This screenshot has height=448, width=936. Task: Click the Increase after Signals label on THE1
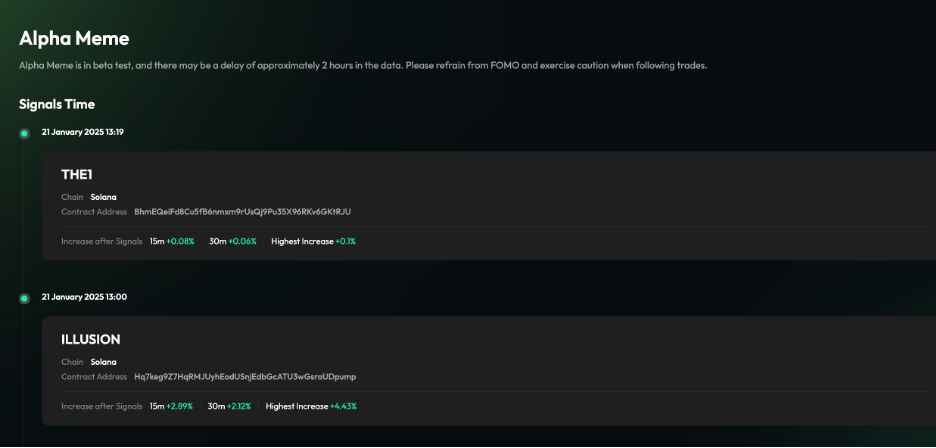tap(102, 241)
